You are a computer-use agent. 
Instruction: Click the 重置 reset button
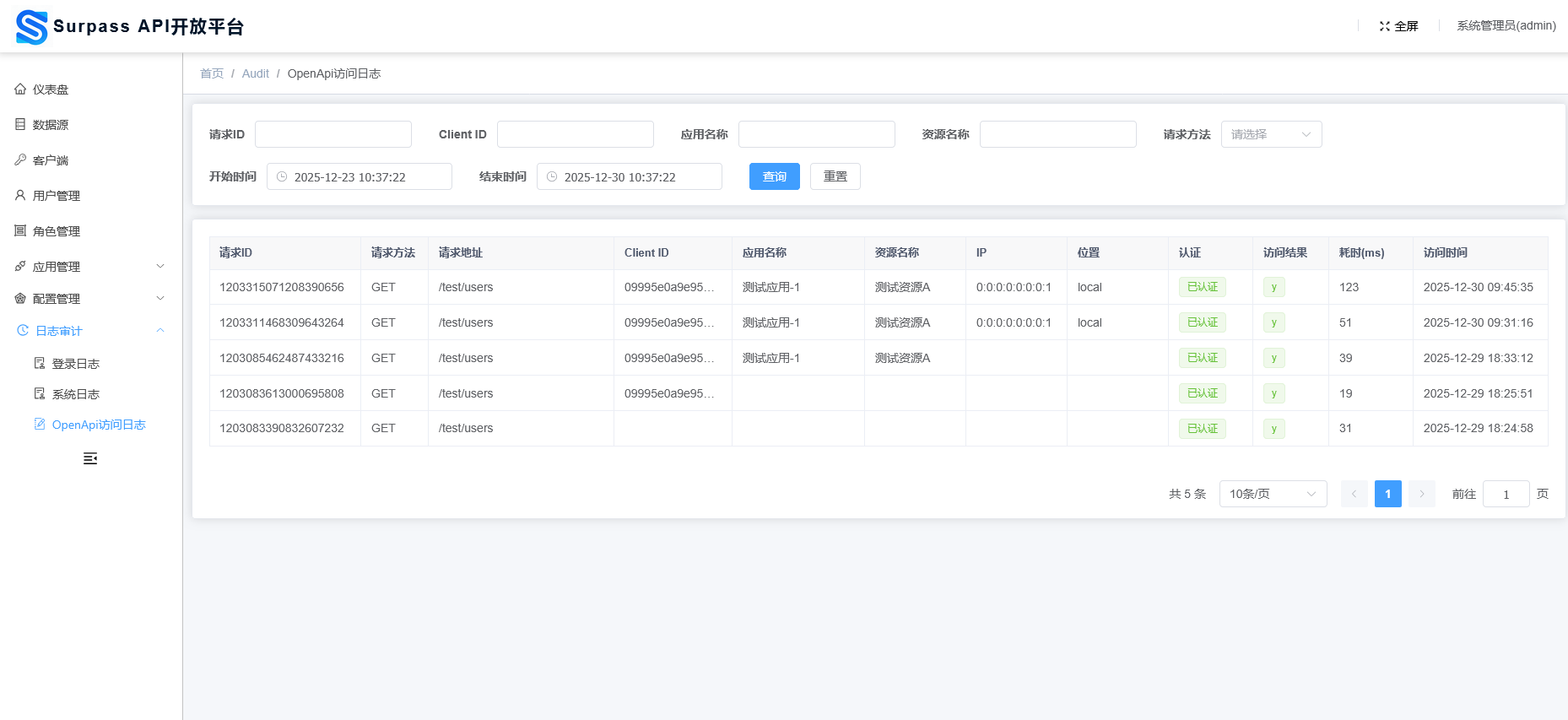pyautogui.click(x=835, y=176)
